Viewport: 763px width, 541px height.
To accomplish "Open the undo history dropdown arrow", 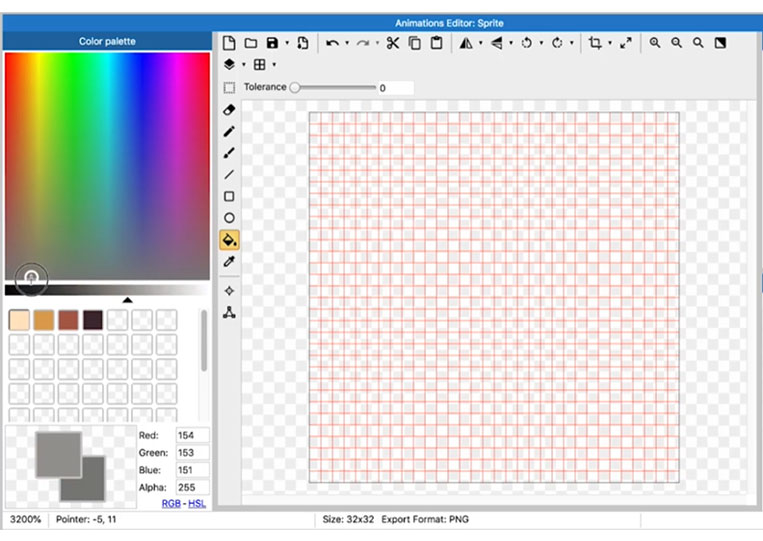I will [347, 43].
